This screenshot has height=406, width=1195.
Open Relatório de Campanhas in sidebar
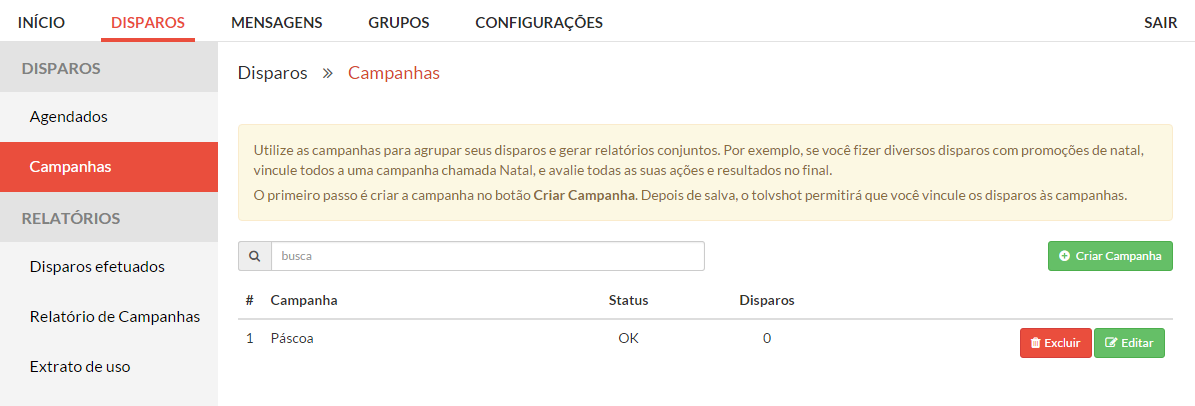click(x=109, y=316)
